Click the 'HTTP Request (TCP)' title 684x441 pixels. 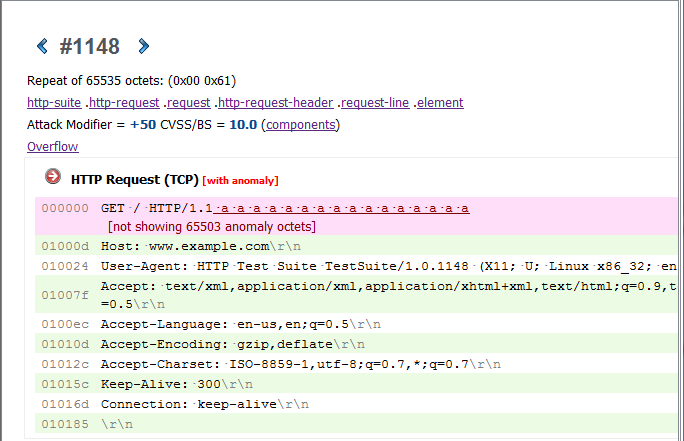[135, 180]
